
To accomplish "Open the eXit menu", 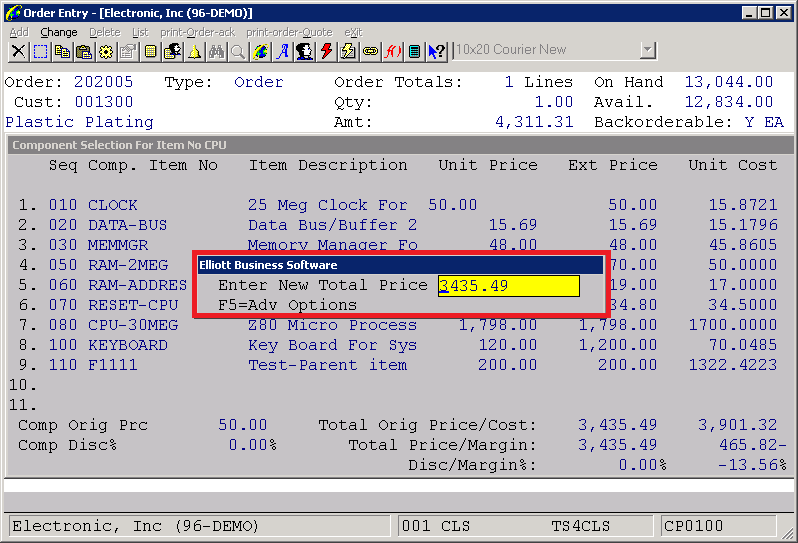I will tap(353, 32).
